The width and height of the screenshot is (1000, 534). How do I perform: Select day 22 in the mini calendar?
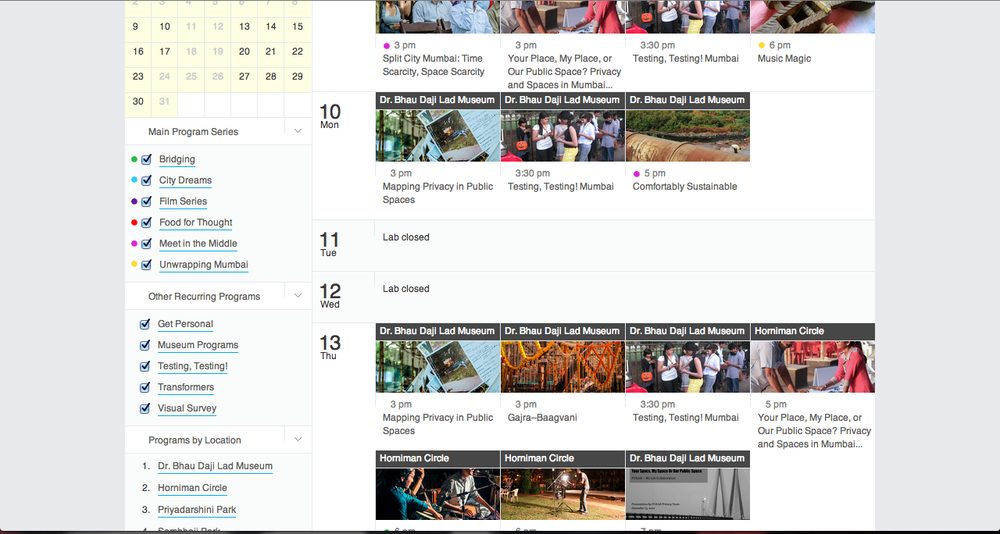click(297, 52)
